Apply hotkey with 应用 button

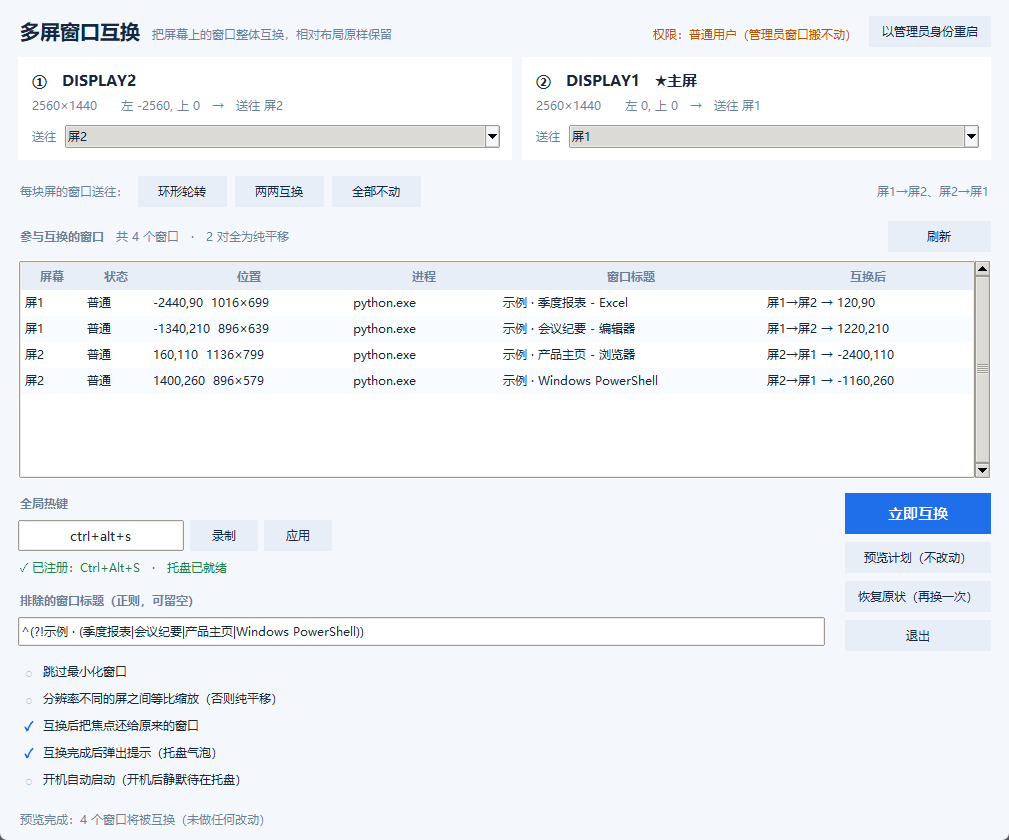(298, 536)
